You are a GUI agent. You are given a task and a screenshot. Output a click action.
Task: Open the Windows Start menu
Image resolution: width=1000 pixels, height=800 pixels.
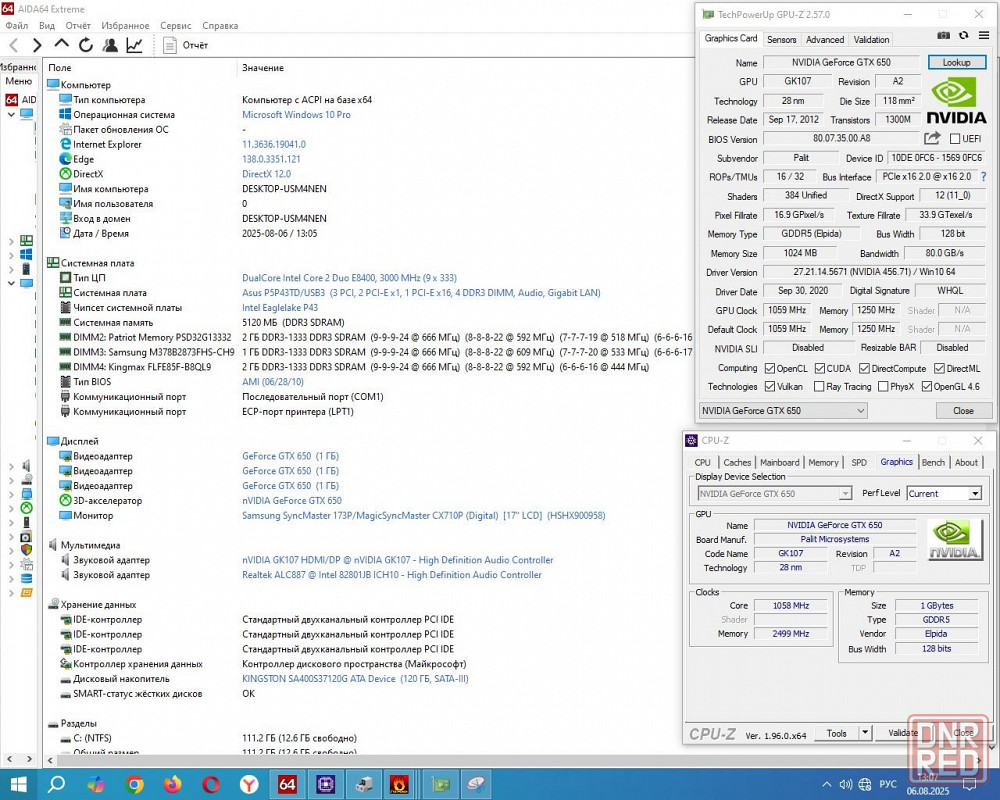point(18,784)
